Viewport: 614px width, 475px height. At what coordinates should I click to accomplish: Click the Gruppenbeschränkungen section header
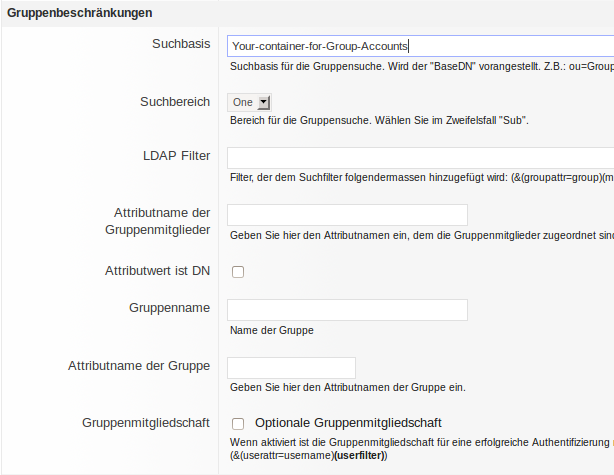click(x=80, y=13)
